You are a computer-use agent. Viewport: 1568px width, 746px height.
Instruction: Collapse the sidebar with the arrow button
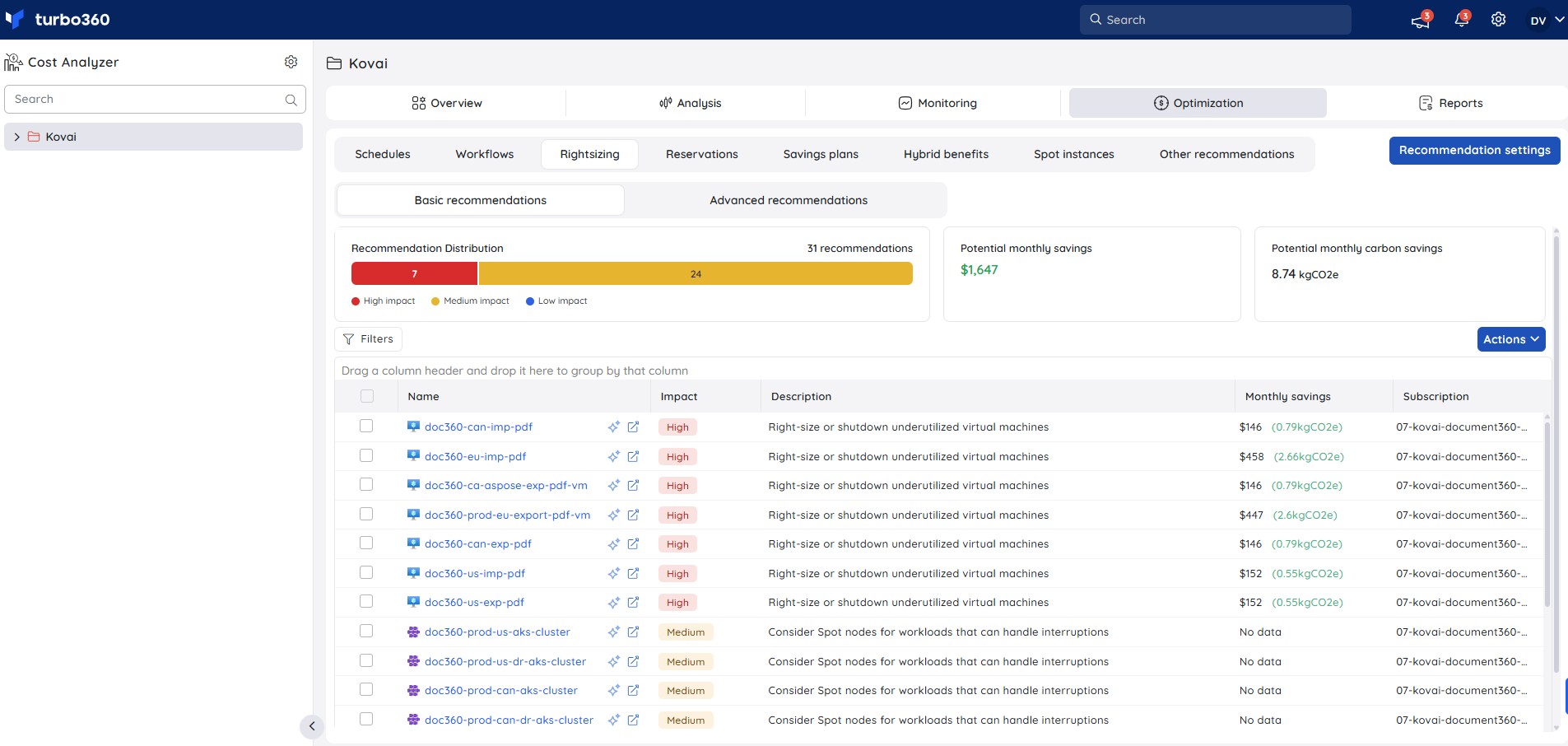312,726
